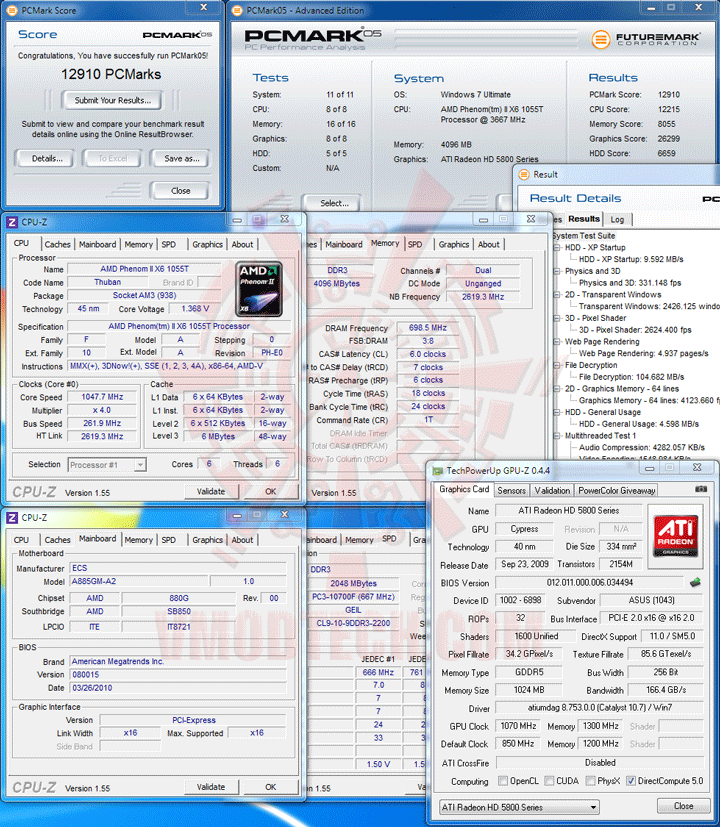Click the Driver field atiumdag 8.753.0.0
The width and height of the screenshot is (720, 827).
tap(600, 708)
